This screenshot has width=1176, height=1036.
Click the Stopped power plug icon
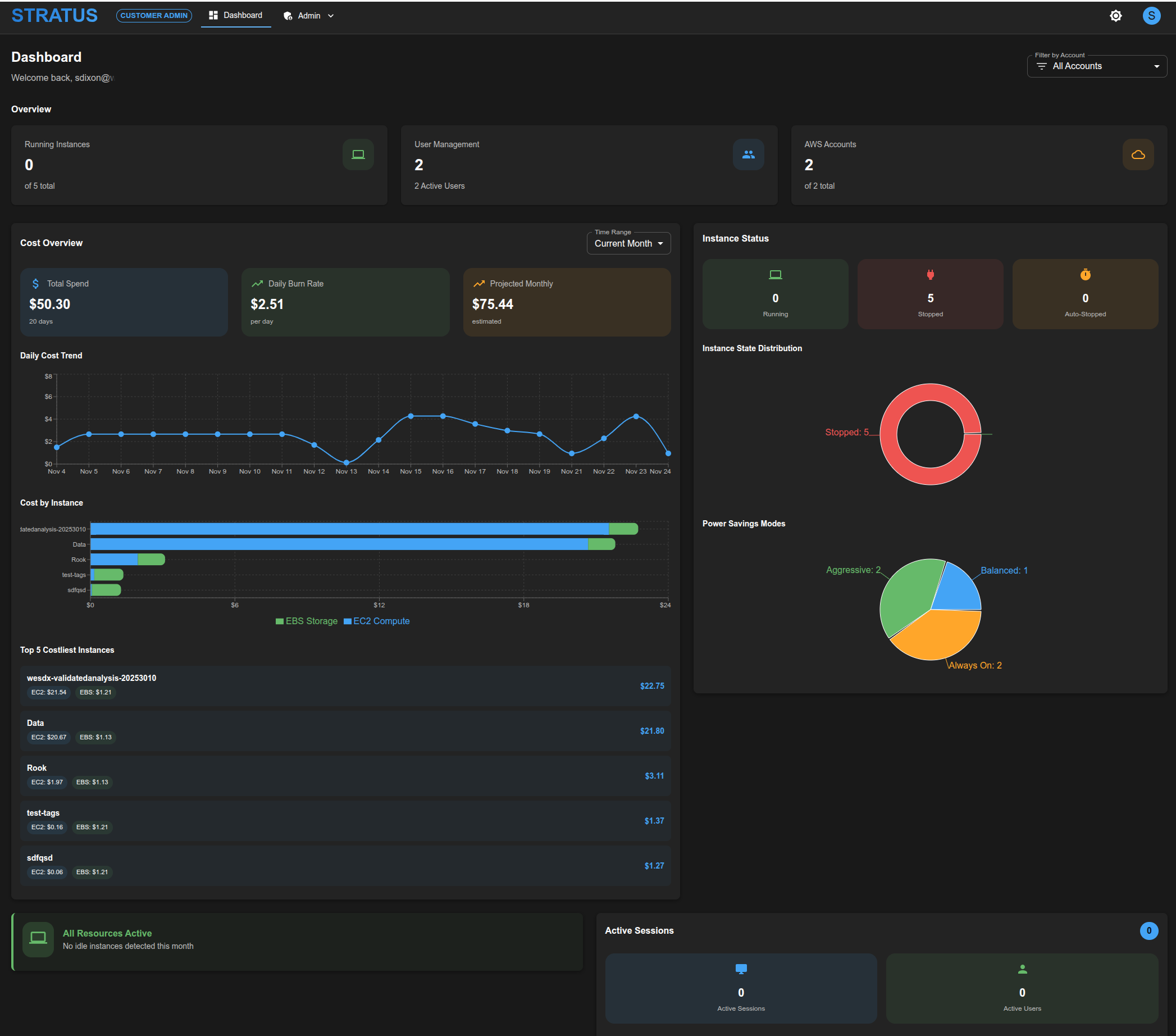pos(930,275)
